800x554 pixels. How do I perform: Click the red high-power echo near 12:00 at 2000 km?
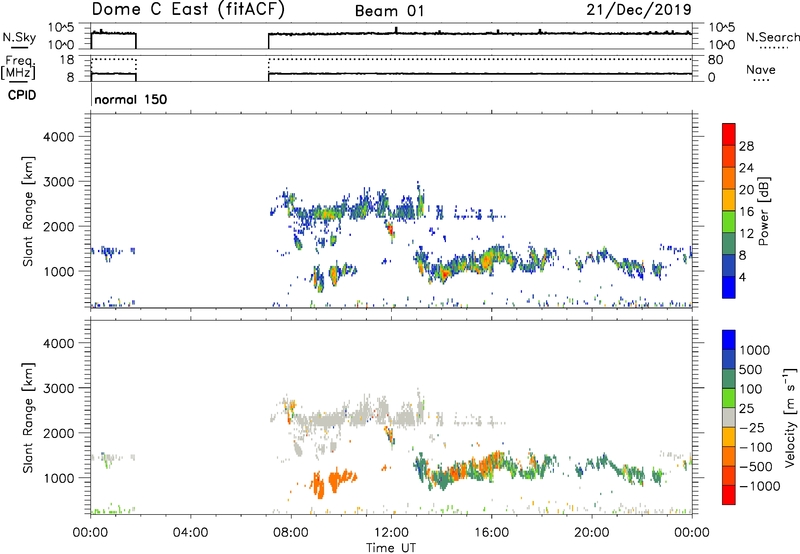click(x=390, y=230)
